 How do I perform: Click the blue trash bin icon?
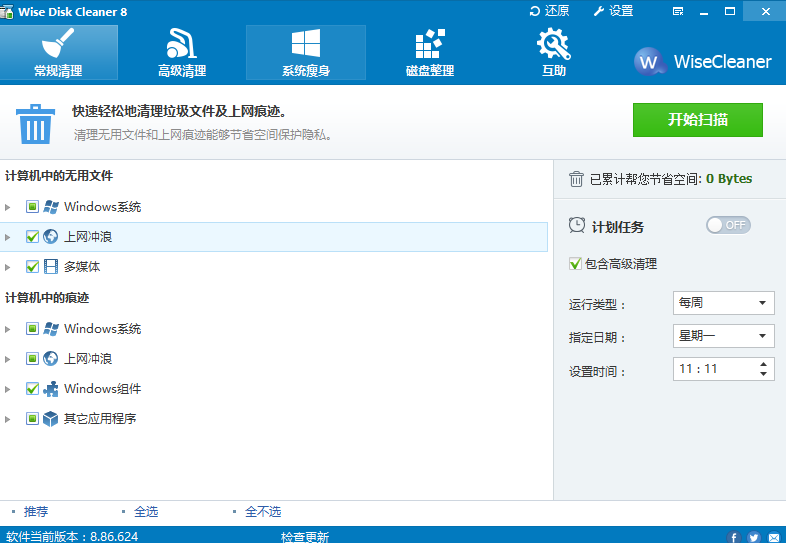35,124
